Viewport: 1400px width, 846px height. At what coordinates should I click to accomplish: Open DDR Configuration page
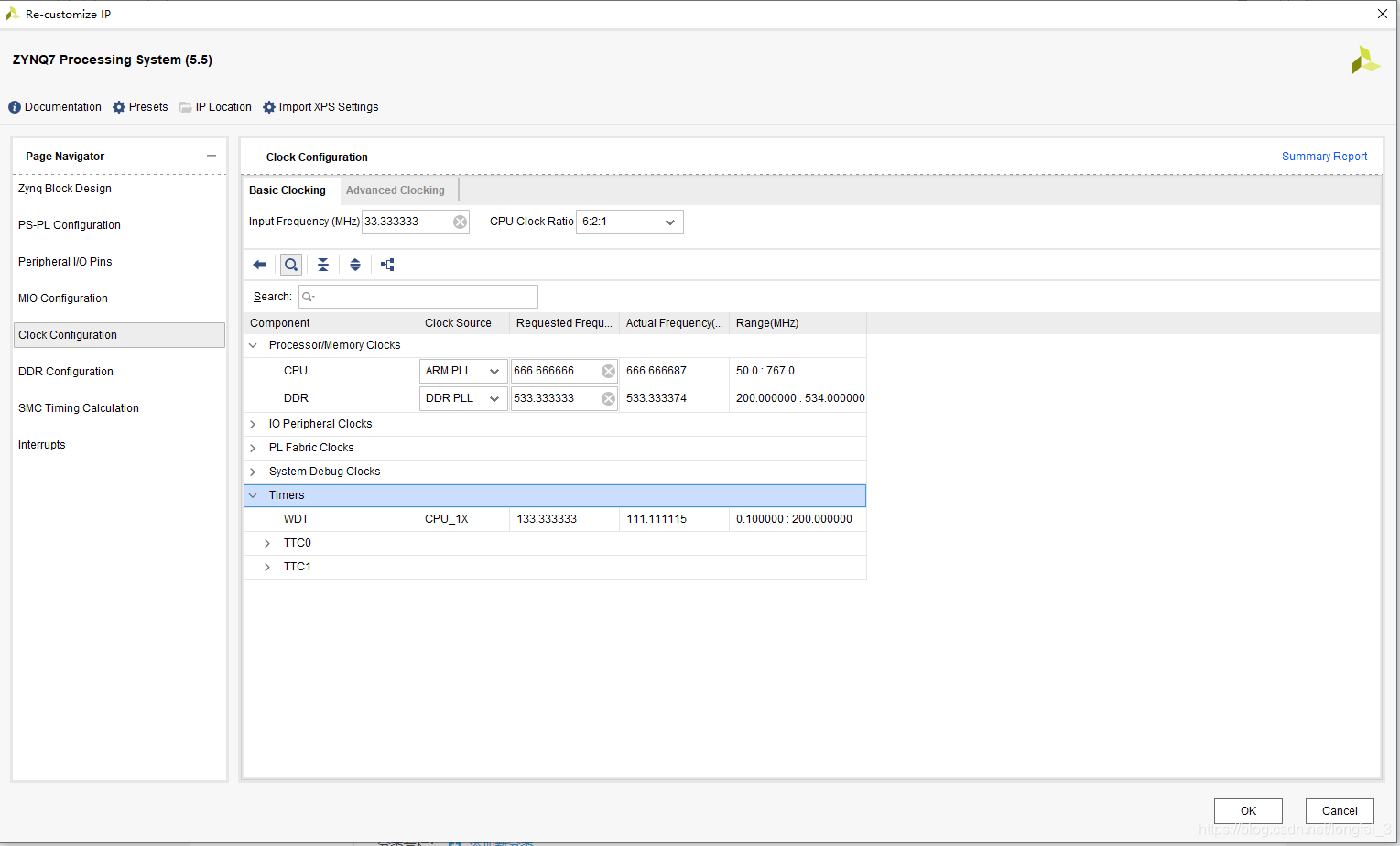tap(66, 372)
